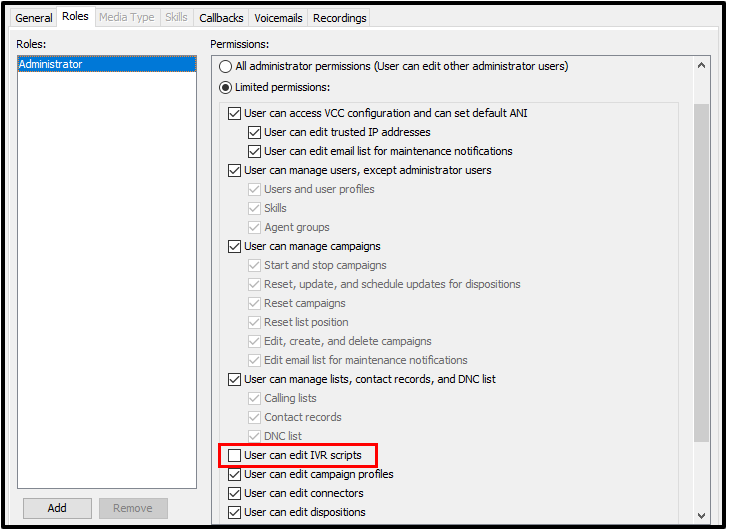Image resolution: width=729 pixels, height=532 pixels.
Task: Click the permissions scrollbar down arrow
Action: [701, 516]
